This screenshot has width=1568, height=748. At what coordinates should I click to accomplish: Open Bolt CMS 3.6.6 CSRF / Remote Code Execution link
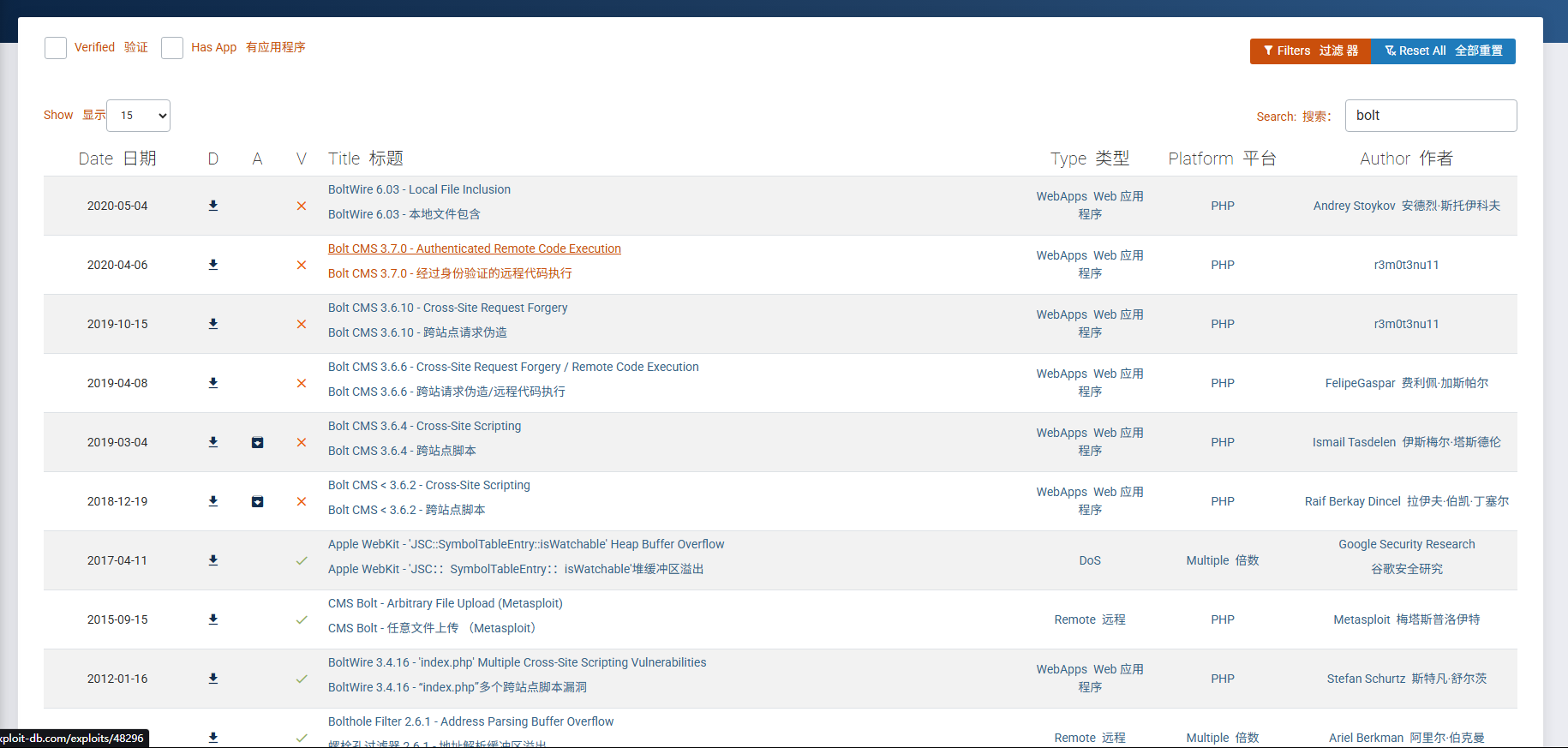pos(513,367)
